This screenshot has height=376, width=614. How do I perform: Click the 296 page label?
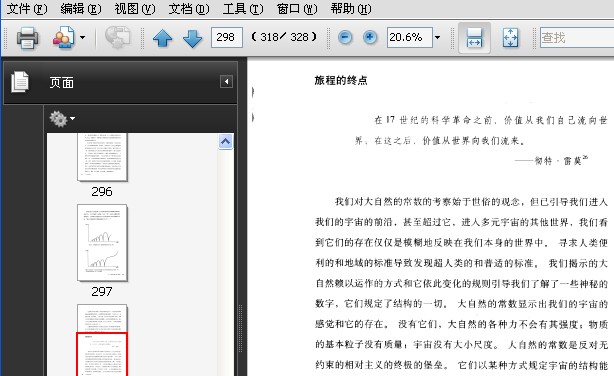tap(102, 192)
